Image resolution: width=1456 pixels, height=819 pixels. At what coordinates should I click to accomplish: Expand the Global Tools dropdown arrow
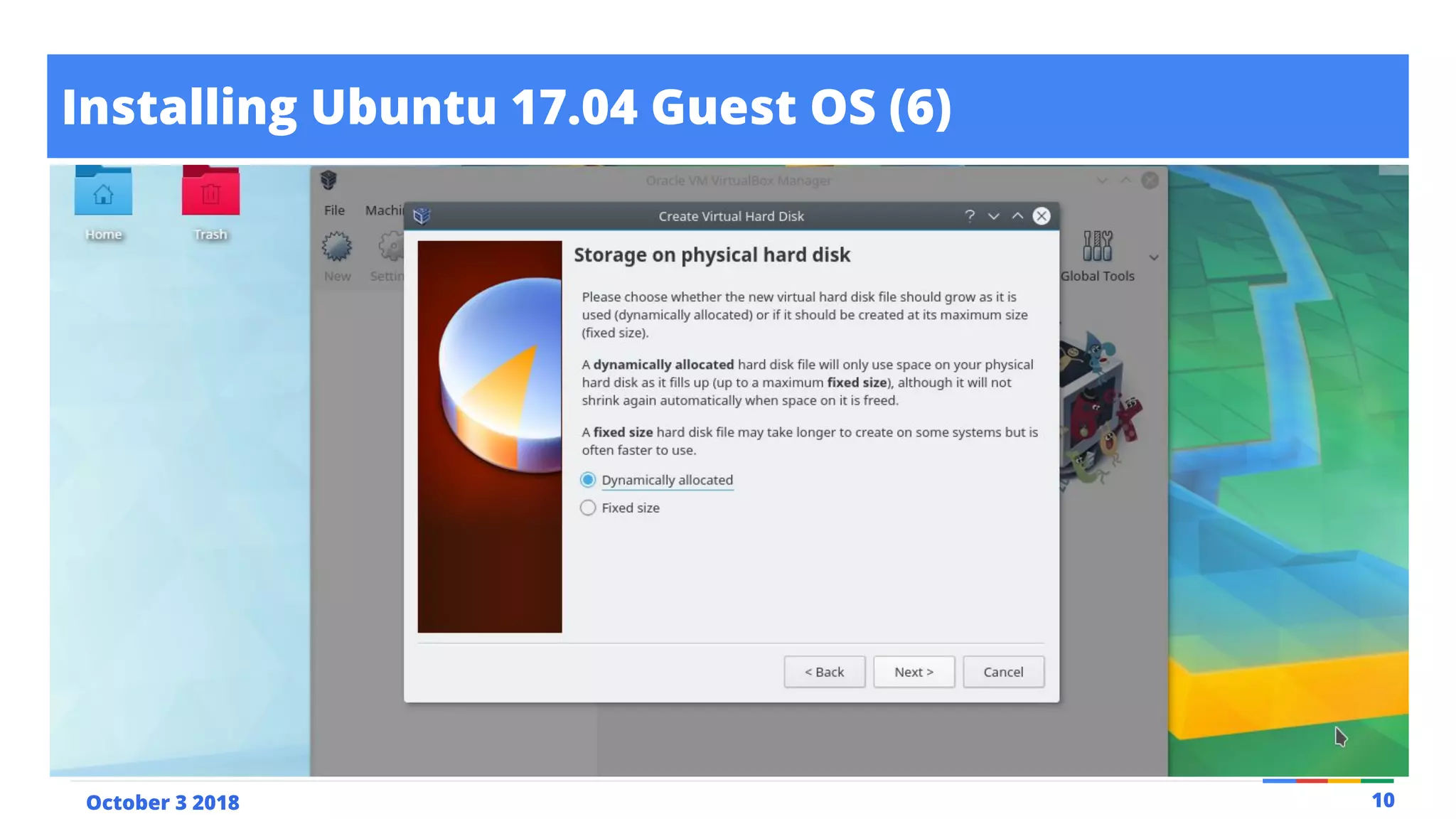(x=1154, y=257)
